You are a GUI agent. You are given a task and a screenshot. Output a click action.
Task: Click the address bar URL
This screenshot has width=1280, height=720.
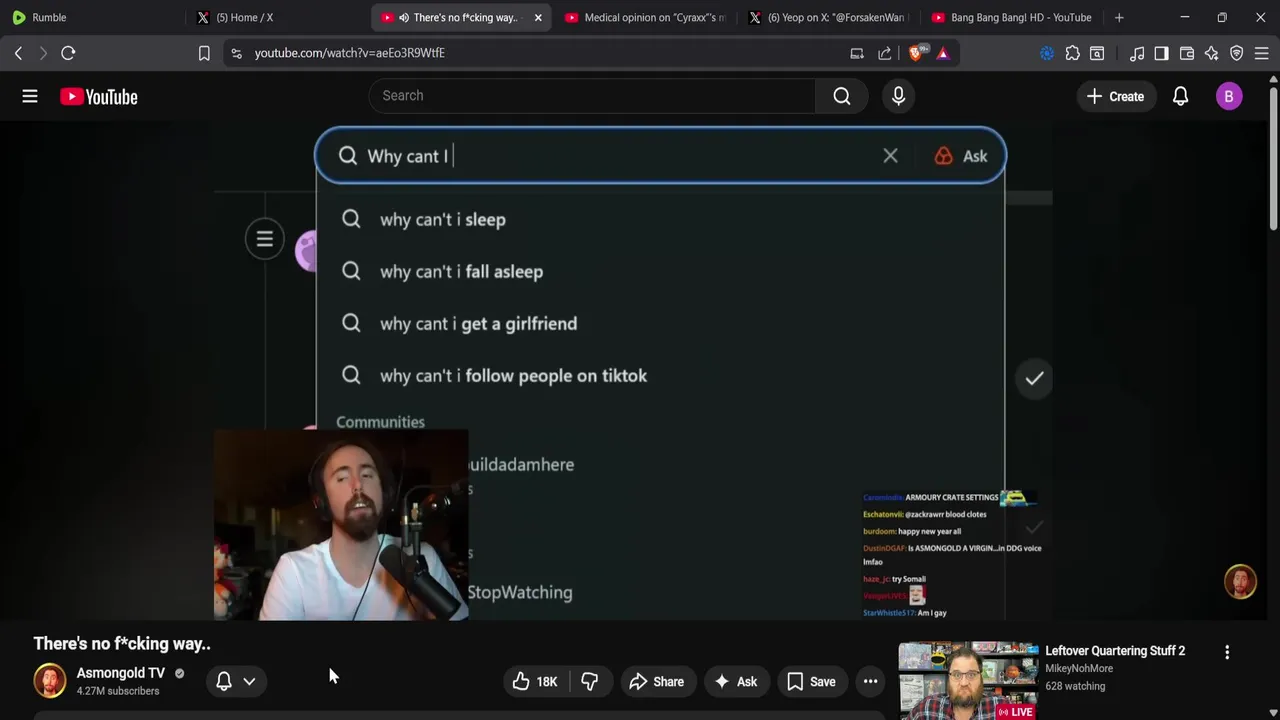350,53
